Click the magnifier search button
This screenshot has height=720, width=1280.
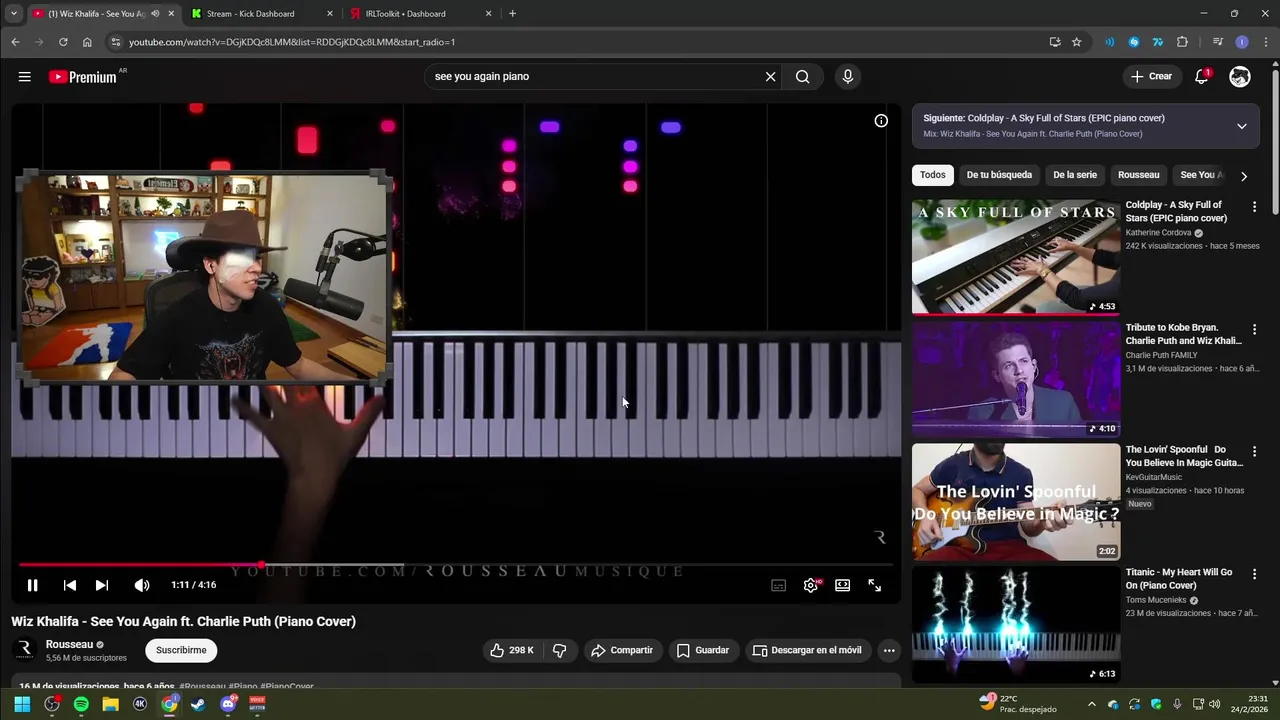[802, 77]
